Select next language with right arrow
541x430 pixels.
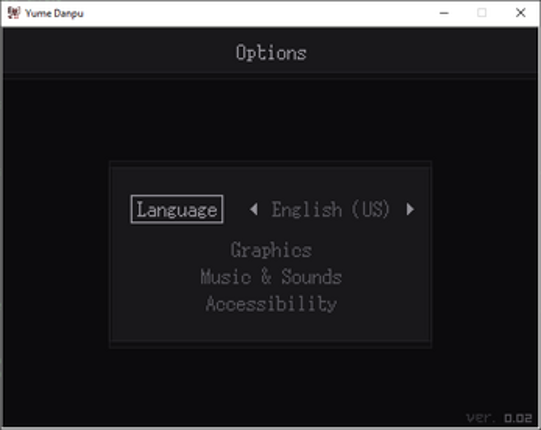point(410,209)
